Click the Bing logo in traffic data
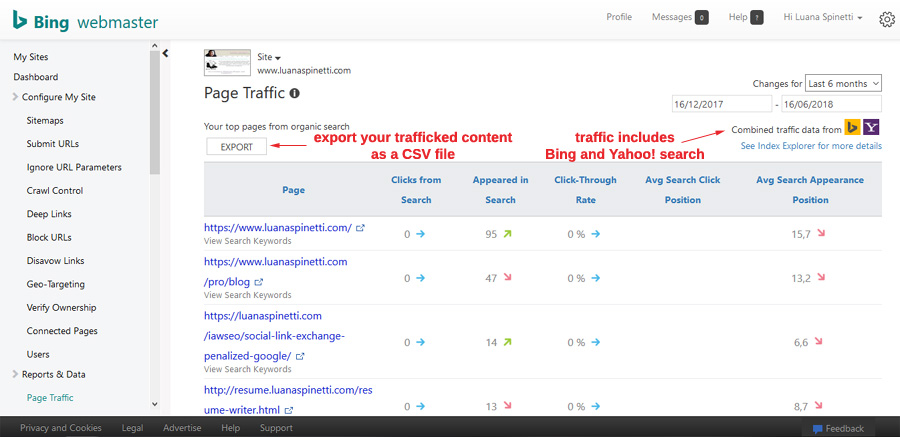The width and height of the screenshot is (900, 437). tap(852, 127)
